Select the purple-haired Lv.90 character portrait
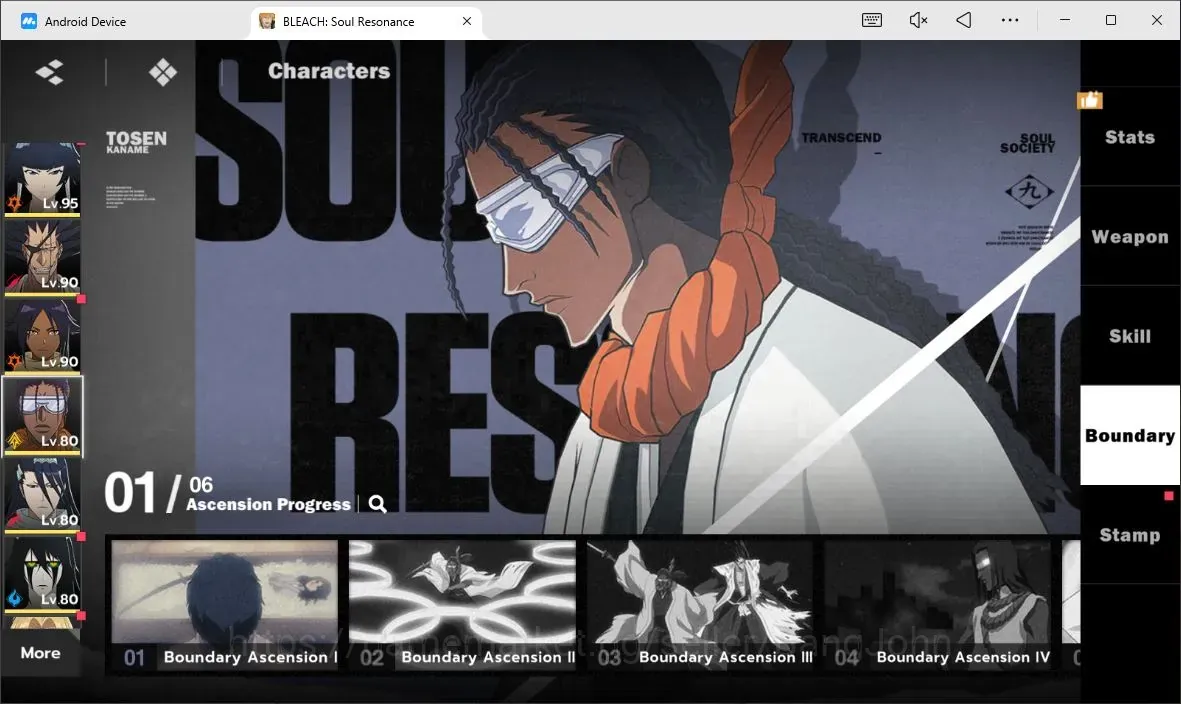This screenshot has width=1181, height=704. coord(42,336)
